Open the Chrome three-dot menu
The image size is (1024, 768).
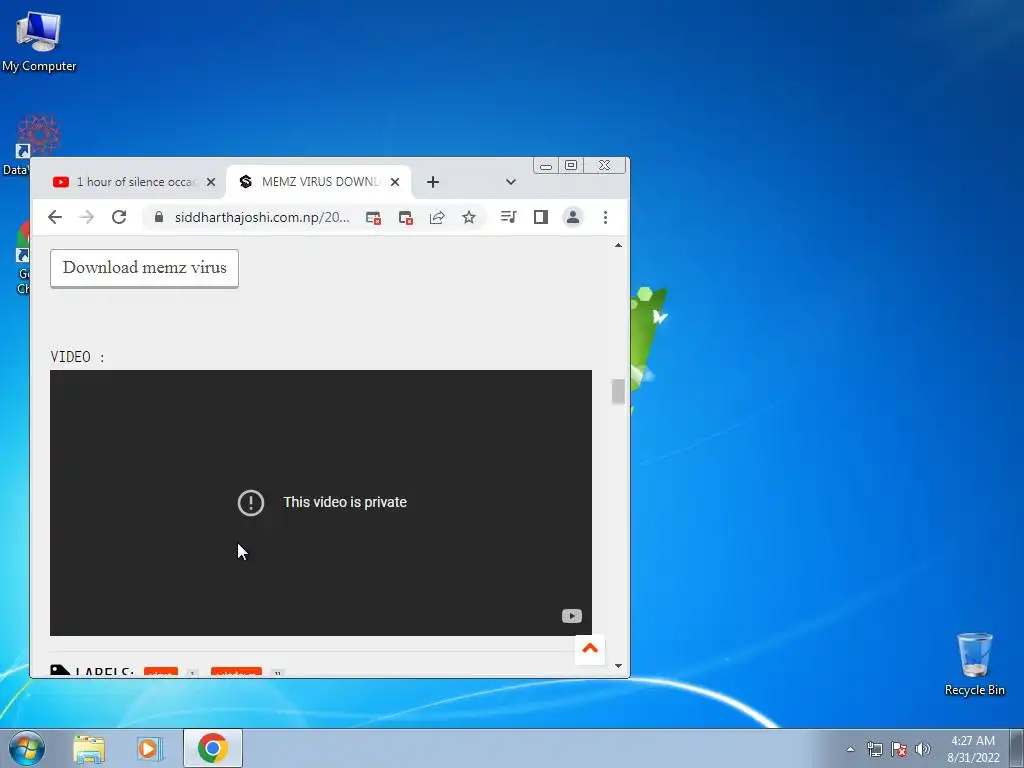[605, 217]
